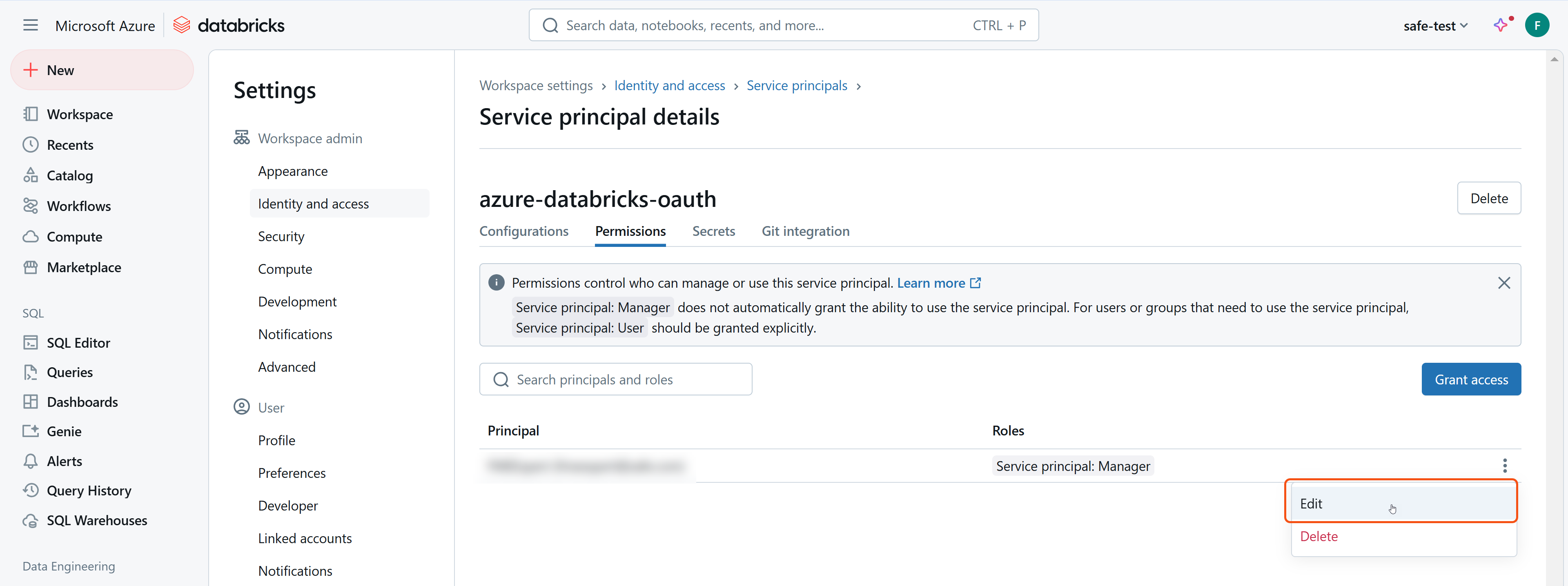Click the Query History icon
The height and width of the screenshot is (586, 1568).
point(31,491)
